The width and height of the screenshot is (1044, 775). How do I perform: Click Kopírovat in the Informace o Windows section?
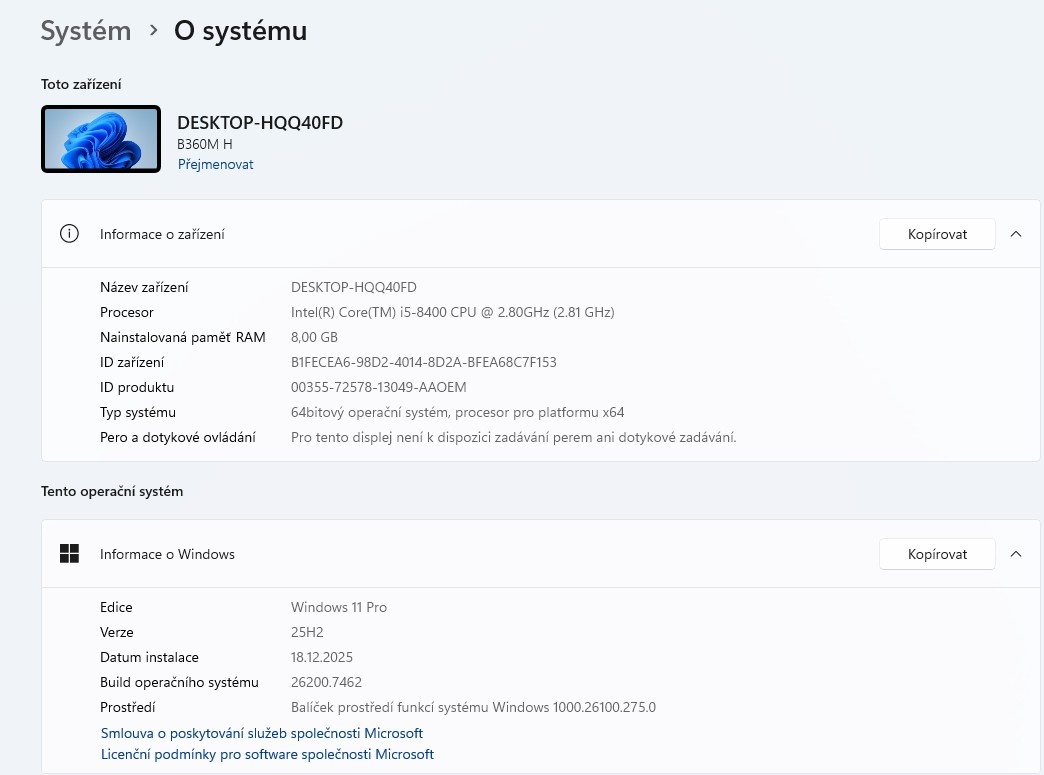[x=936, y=553]
